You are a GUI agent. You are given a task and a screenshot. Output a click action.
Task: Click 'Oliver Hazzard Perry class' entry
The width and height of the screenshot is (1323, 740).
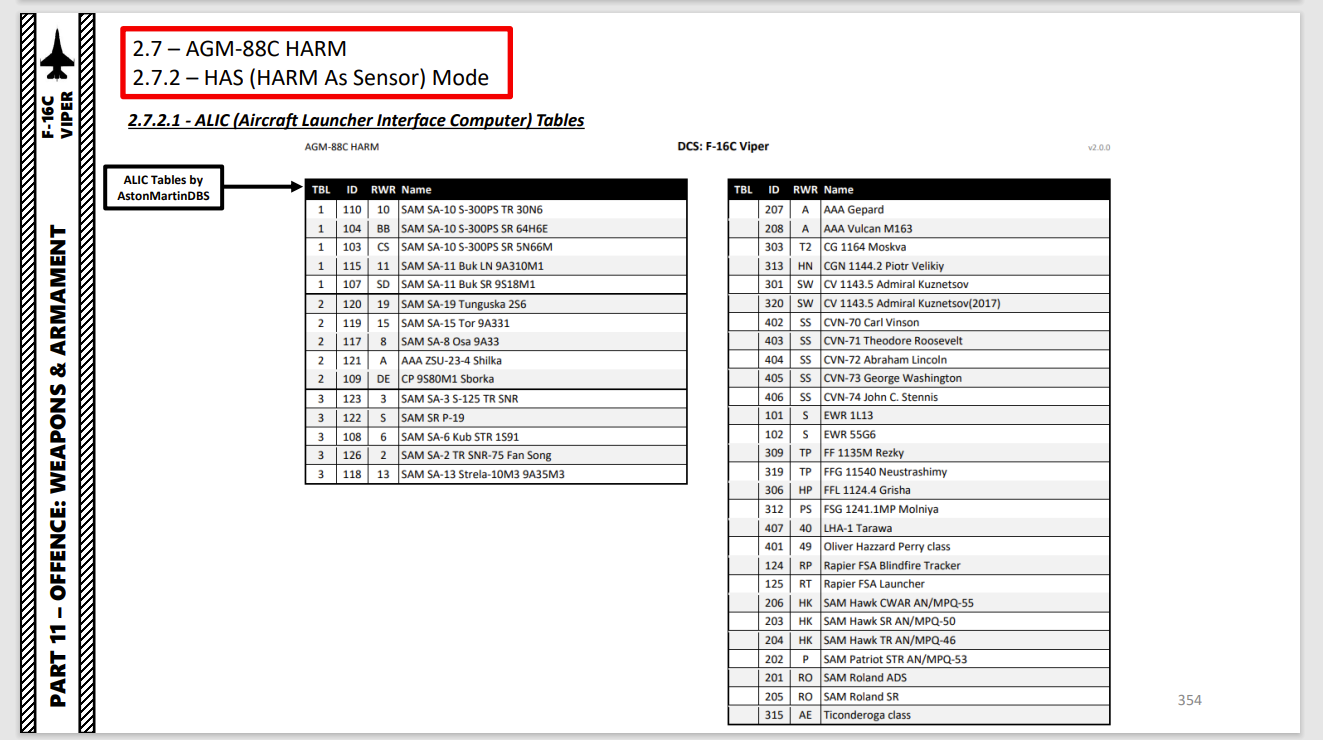(x=919, y=547)
